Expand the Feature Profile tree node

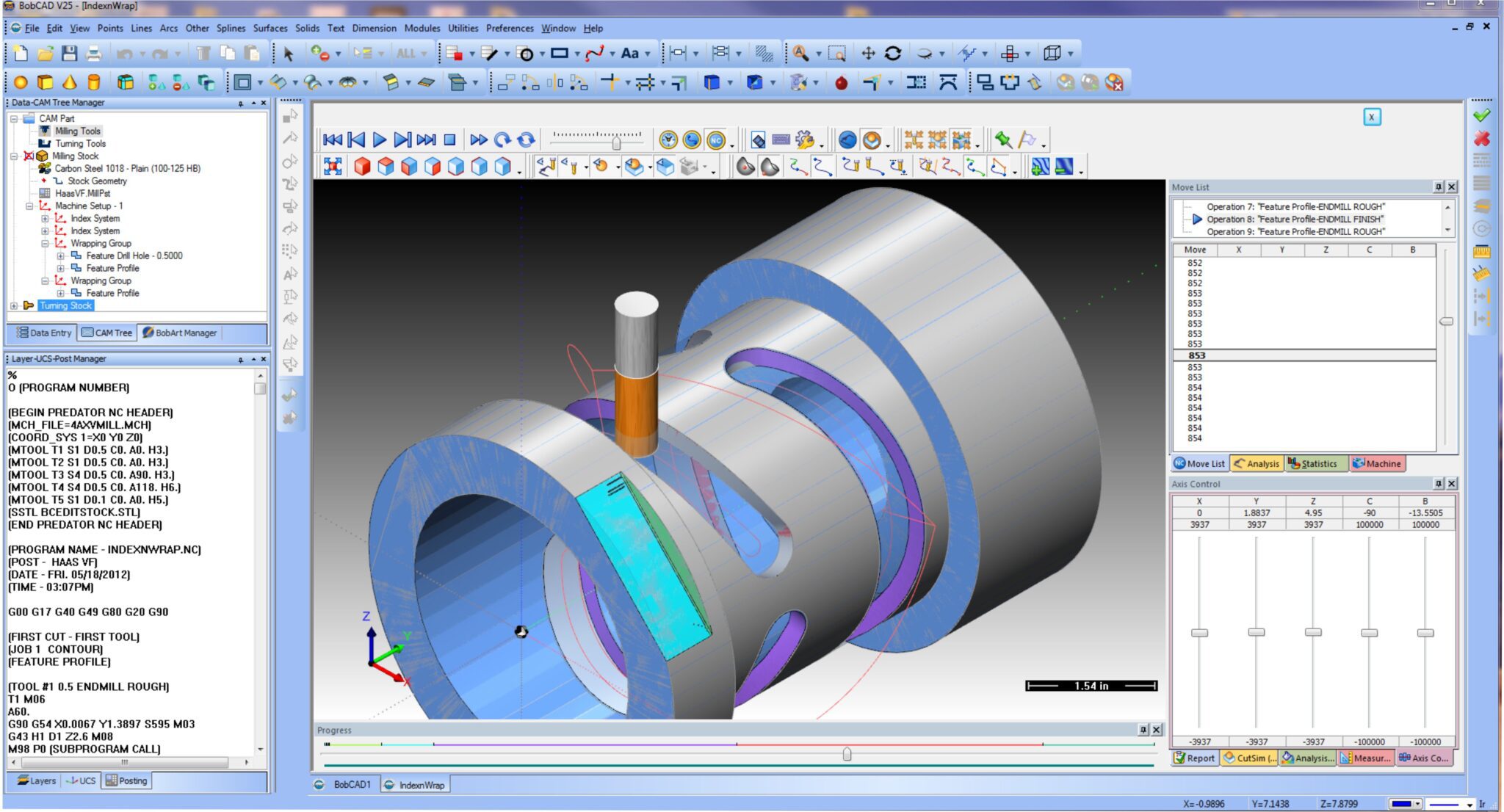tap(60, 268)
